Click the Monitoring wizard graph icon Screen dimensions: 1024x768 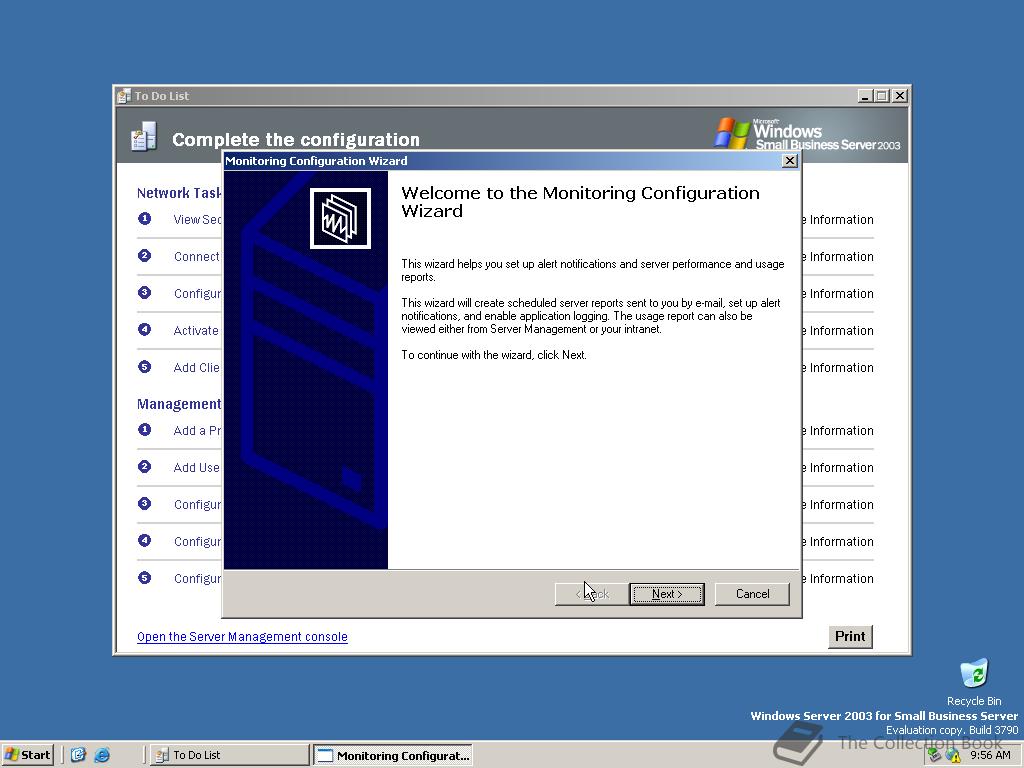[x=340, y=218]
